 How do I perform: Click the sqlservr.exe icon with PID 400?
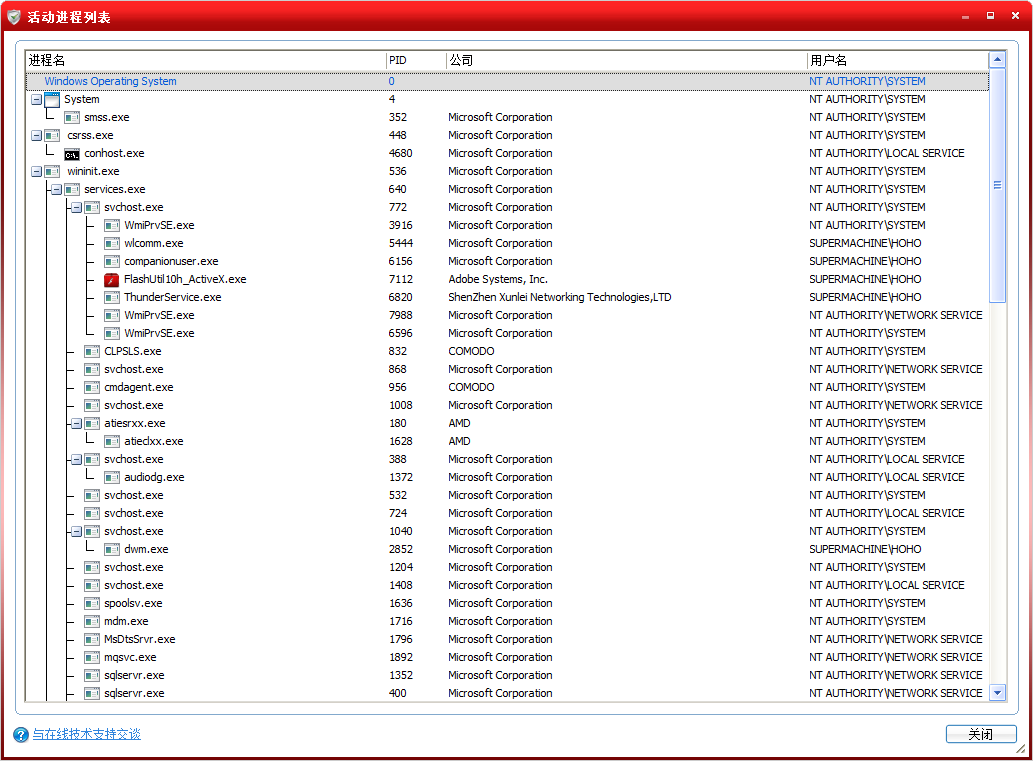[x=92, y=693]
